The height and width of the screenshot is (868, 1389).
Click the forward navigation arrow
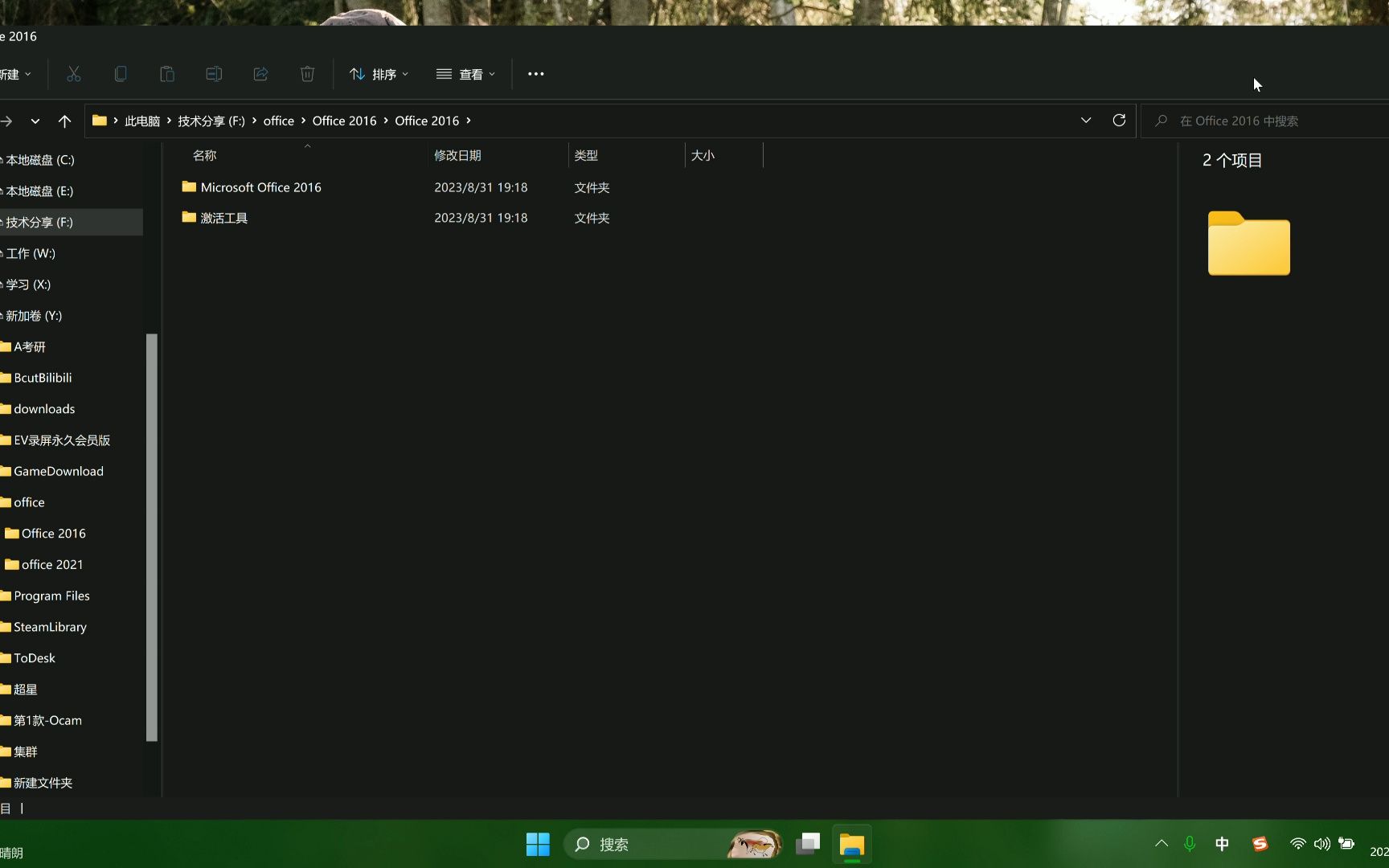coord(6,121)
